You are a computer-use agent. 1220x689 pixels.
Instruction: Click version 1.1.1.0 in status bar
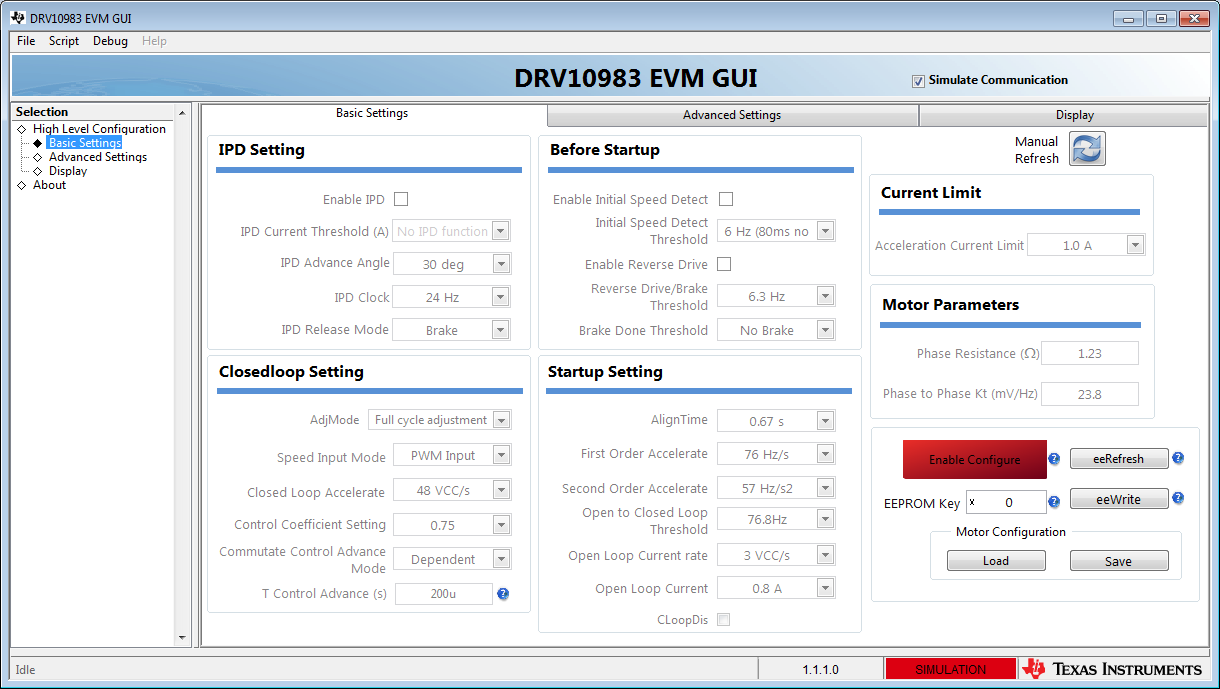click(820, 669)
